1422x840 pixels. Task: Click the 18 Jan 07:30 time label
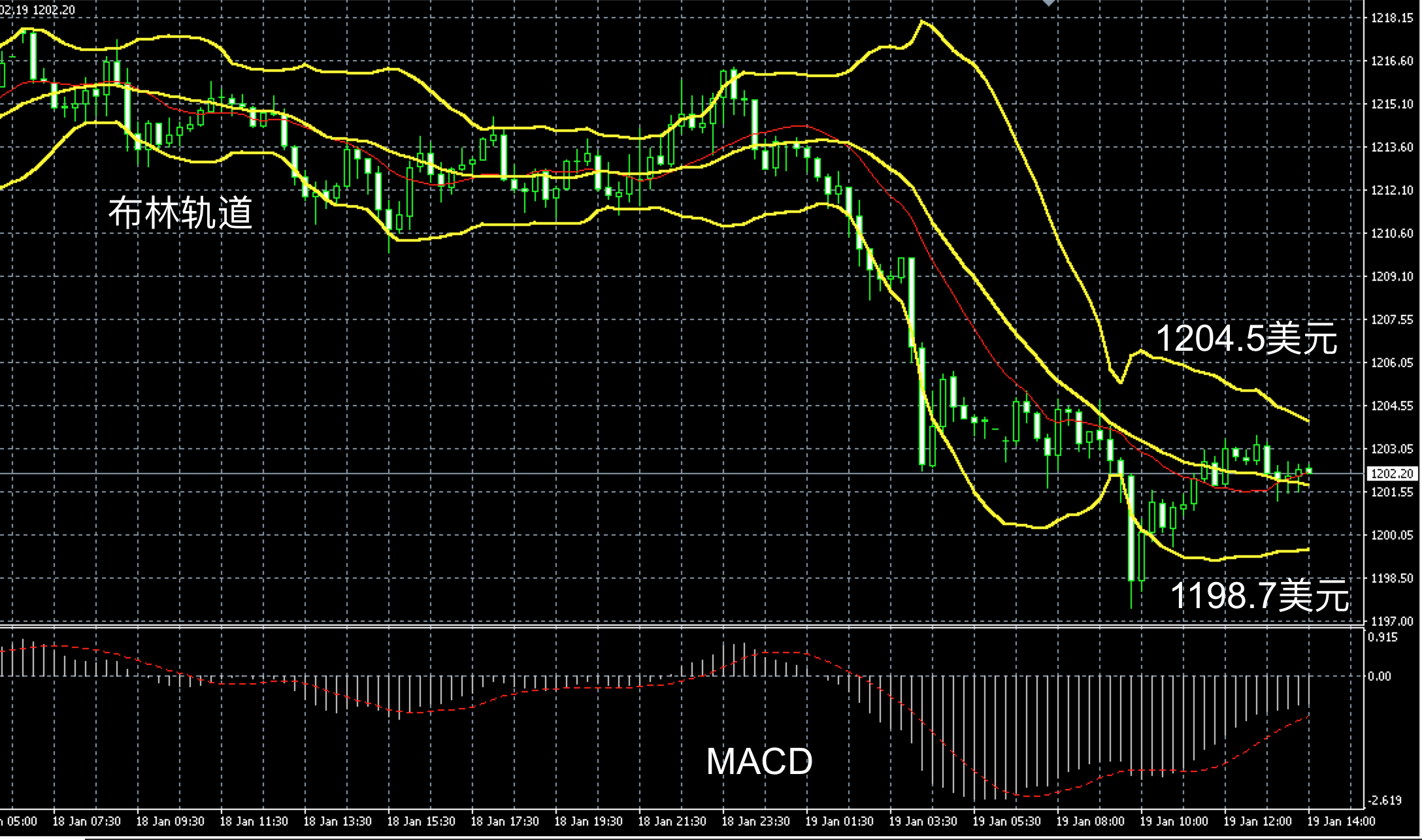pos(86,821)
